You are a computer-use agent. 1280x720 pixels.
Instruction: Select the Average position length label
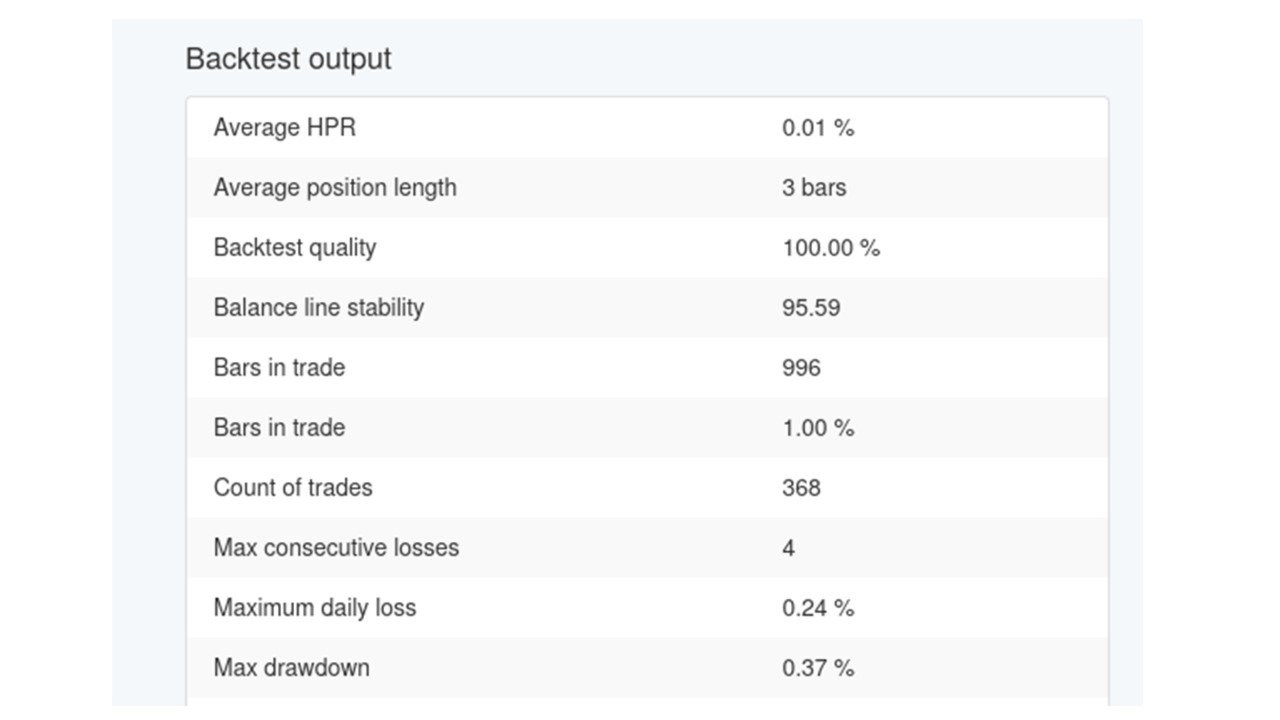(x=334, y=188)
